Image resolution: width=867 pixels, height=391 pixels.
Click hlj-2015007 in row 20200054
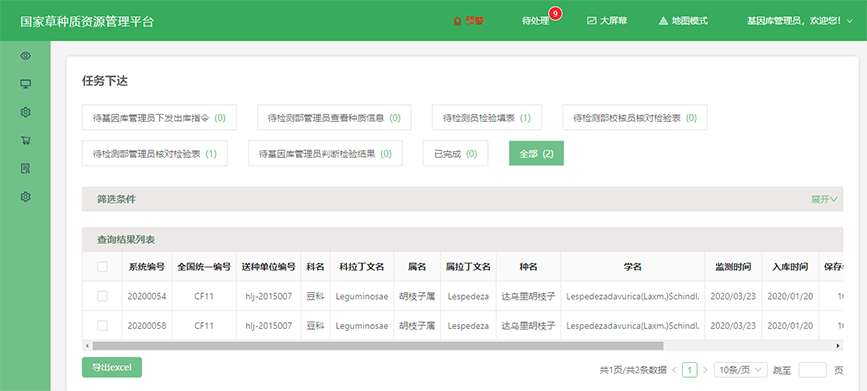269,296
